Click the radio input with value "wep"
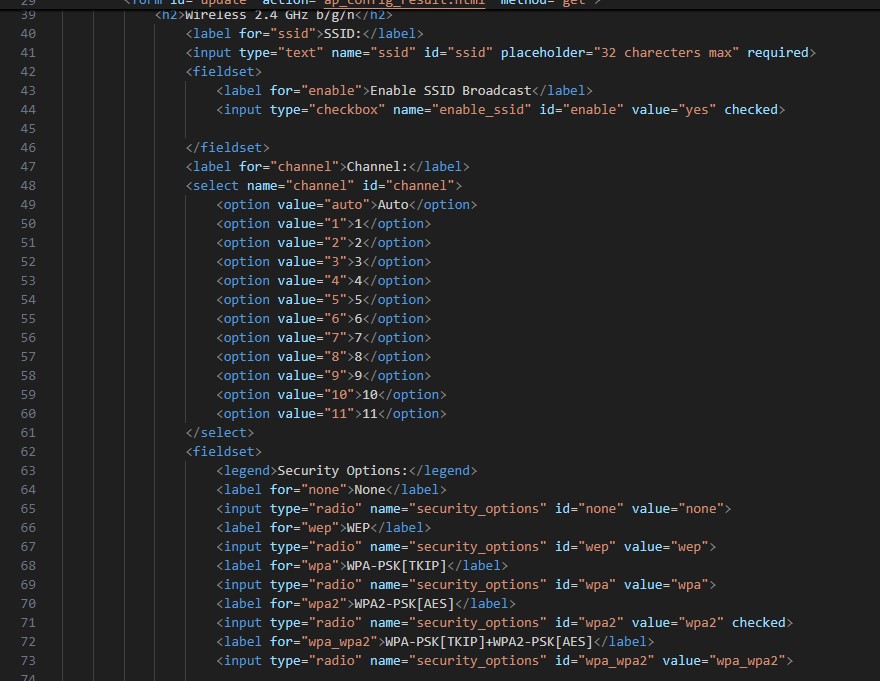Image resolution: width=880 pixels, height=681 pixels. point(466,547)
